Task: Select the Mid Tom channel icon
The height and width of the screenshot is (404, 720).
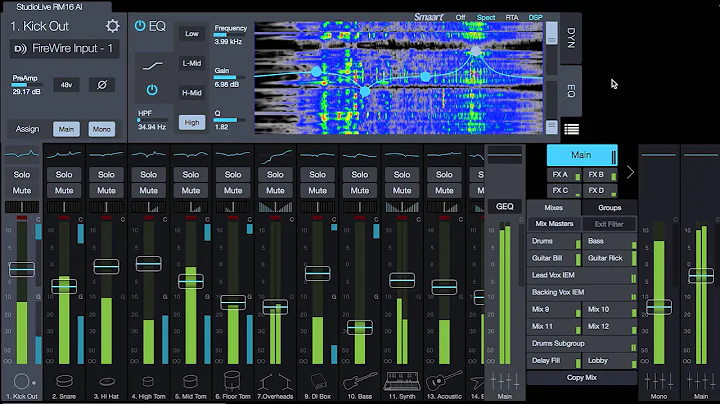Action: 191,381
